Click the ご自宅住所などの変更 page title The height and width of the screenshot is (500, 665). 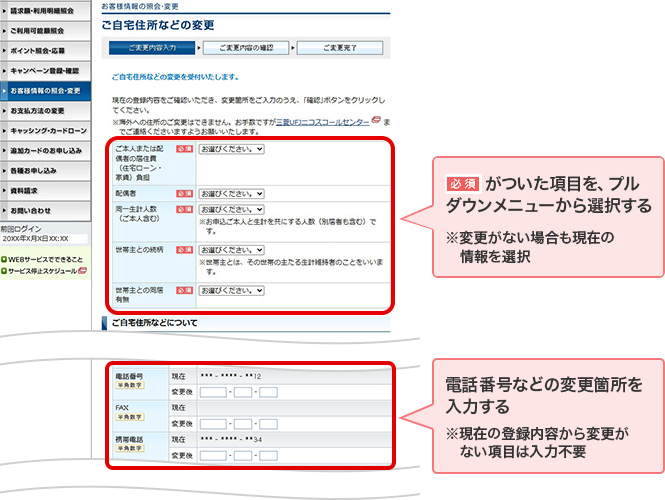pos(158,25)
